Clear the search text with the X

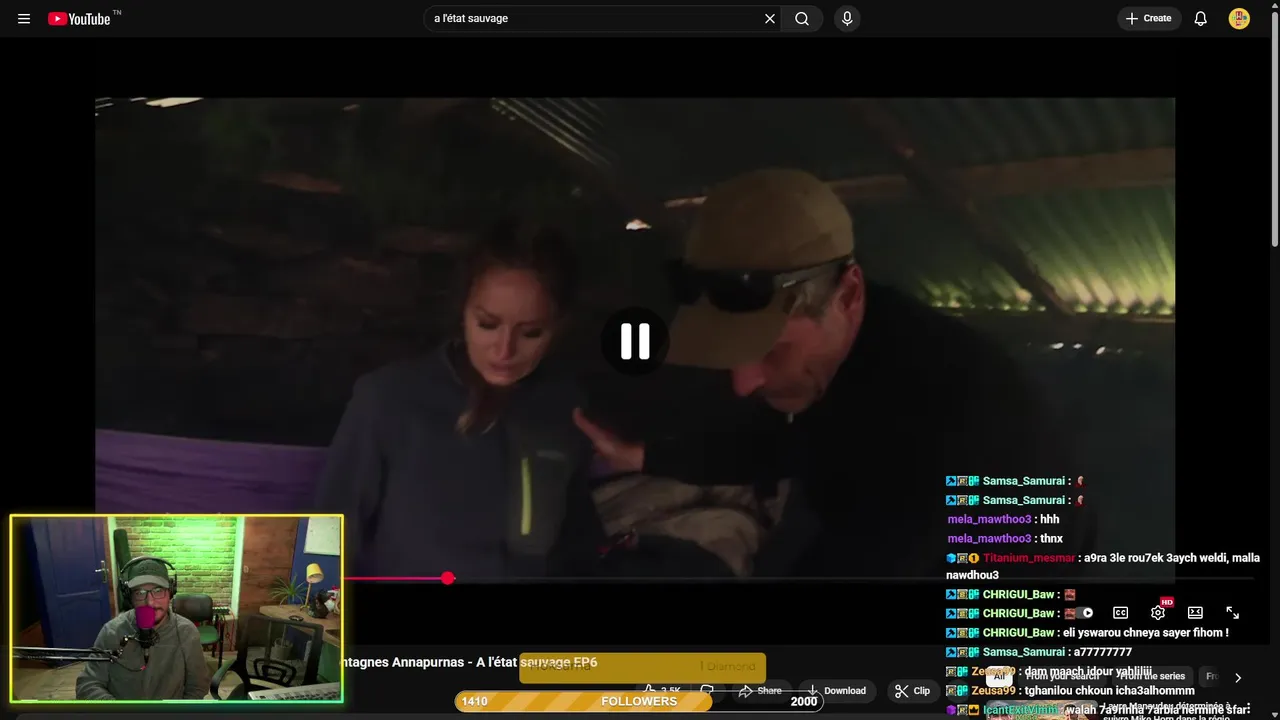click(770, 18)
